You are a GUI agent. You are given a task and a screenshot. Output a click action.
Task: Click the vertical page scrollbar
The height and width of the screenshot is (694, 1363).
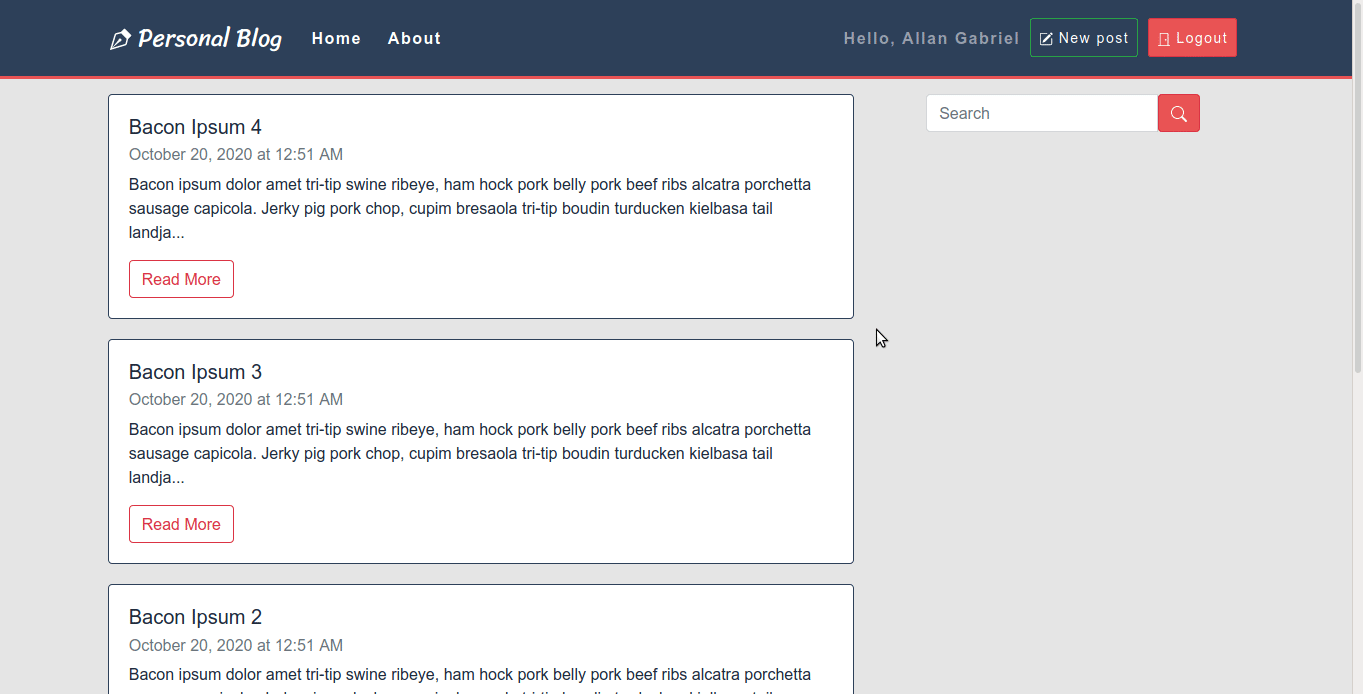pos(1357,200)
